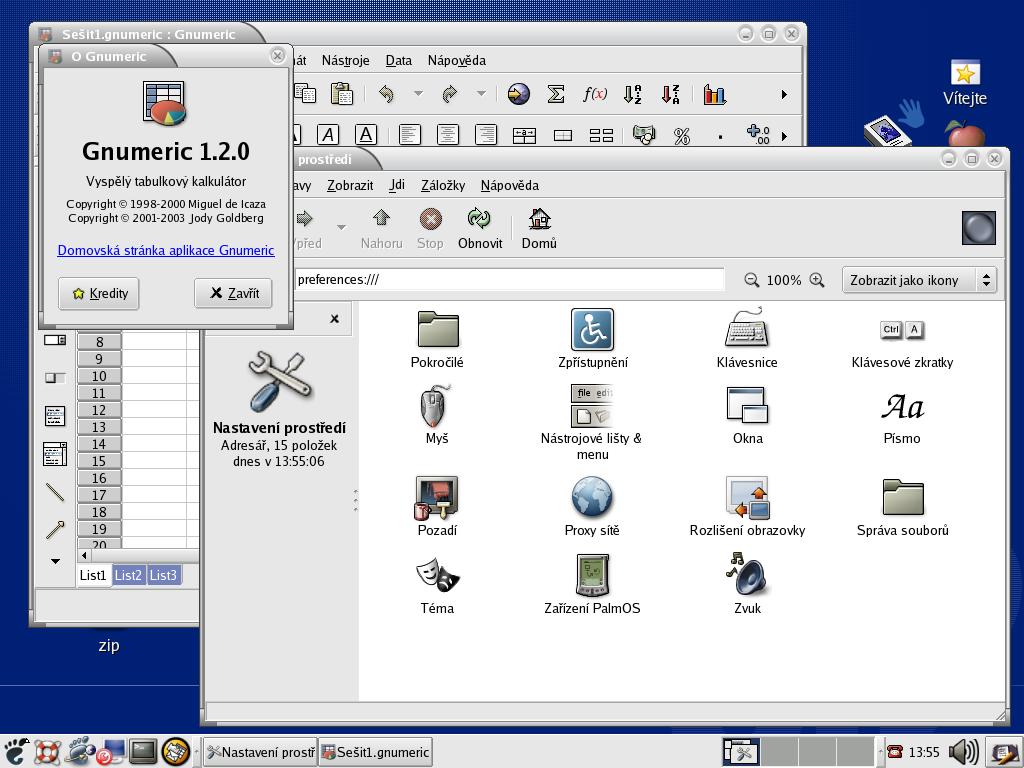Open Písmo font preferences
Image resolution: width=1024 pixels, height=768 pixels.
coord(902,419)
